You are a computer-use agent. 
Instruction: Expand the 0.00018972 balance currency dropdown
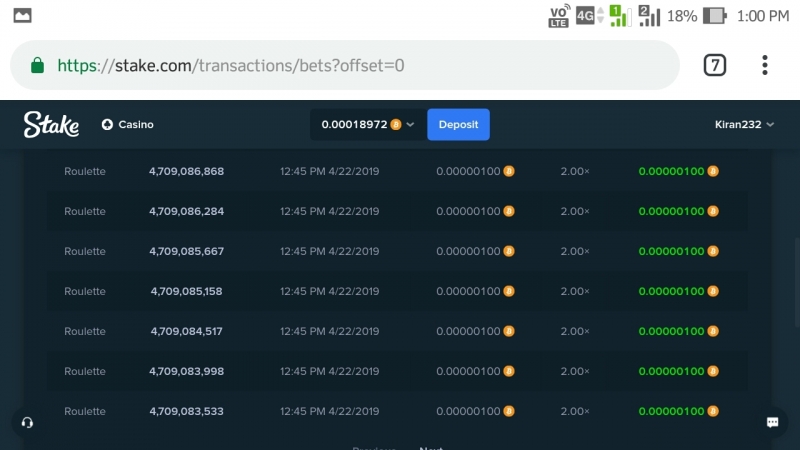click(411, 124)
